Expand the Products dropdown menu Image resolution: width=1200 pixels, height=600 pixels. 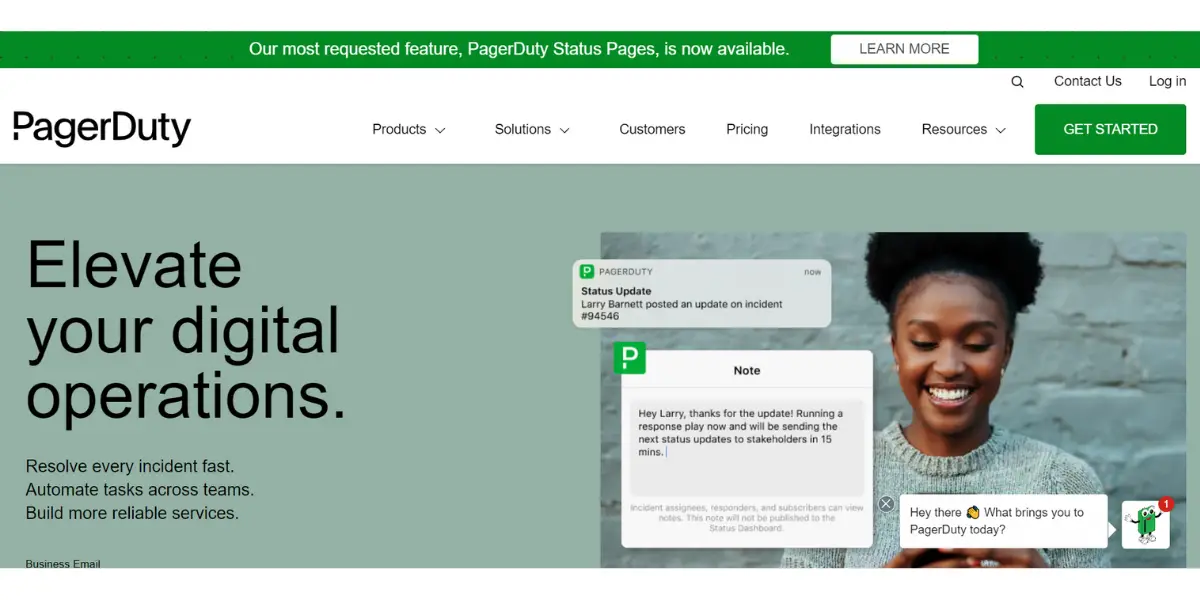409,129
